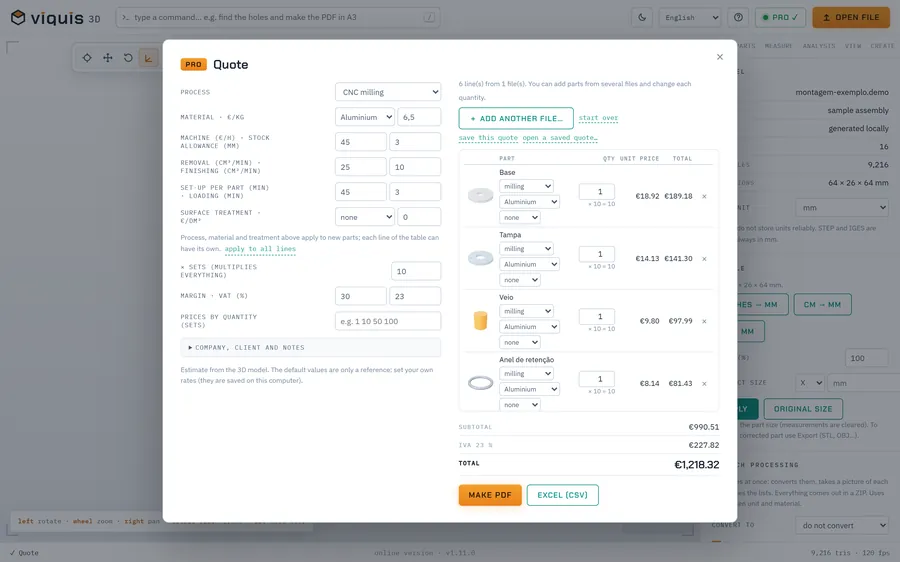Click the yellow Veio part thumbnail
Viewport: 900px width, 562px height.
coord(480,320)
